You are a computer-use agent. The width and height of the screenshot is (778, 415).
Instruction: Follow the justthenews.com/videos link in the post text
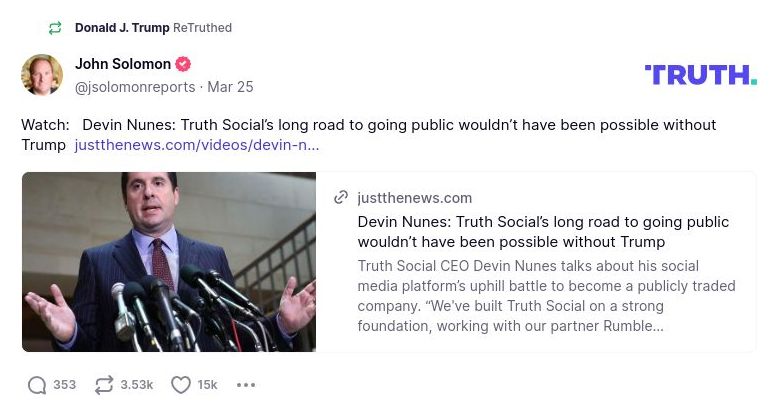pyautogui.click(x=197, y=145)
